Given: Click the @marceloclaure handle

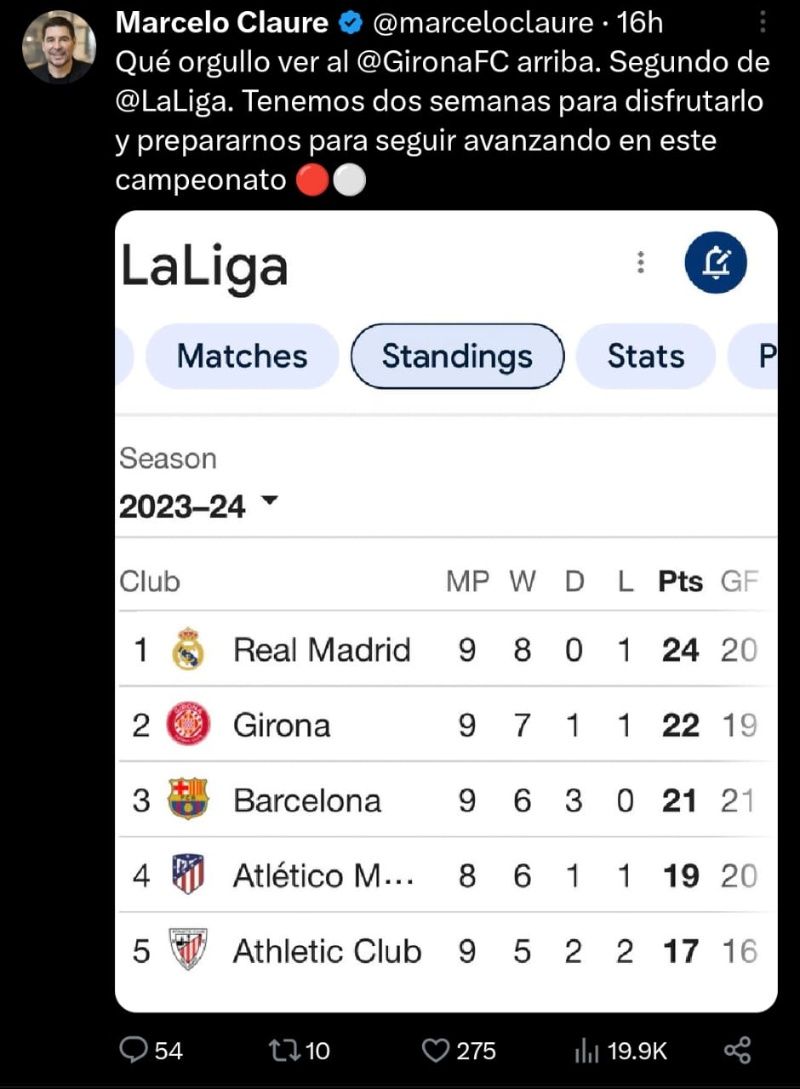Looking at the screenshot, I should click(483, 23).
